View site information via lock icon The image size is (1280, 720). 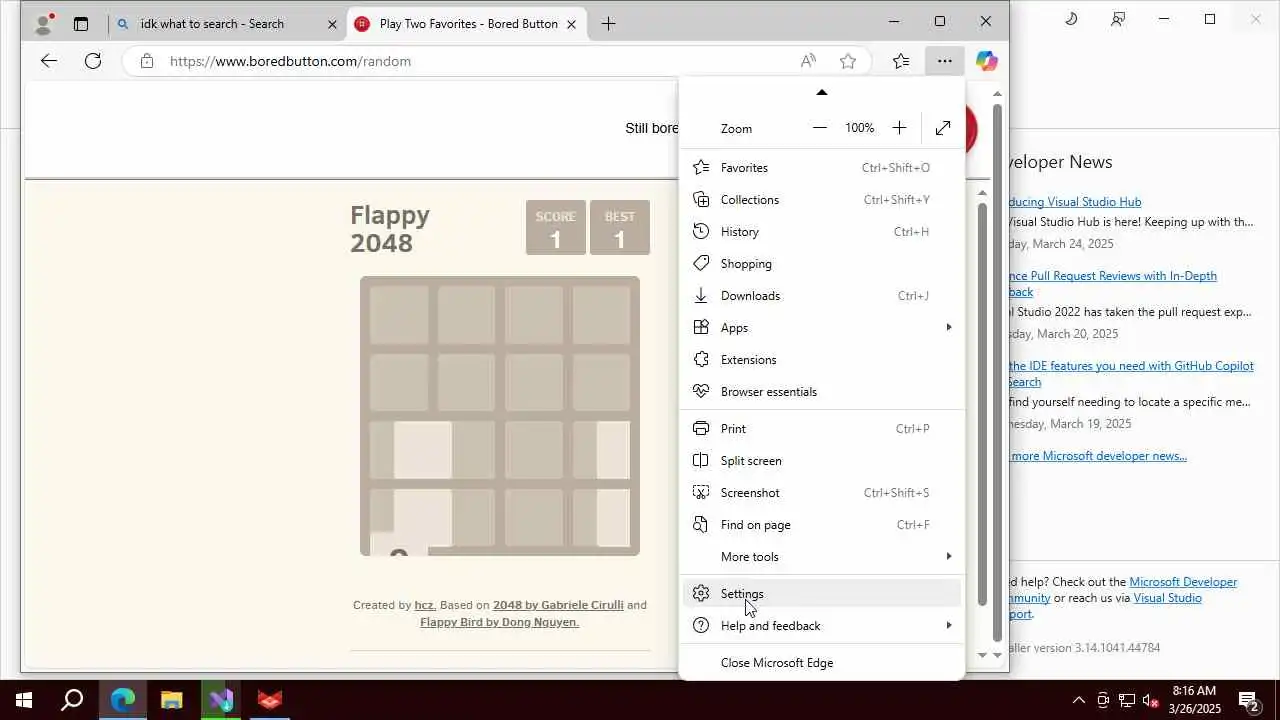pyautogui.click(x=147, y=61)
